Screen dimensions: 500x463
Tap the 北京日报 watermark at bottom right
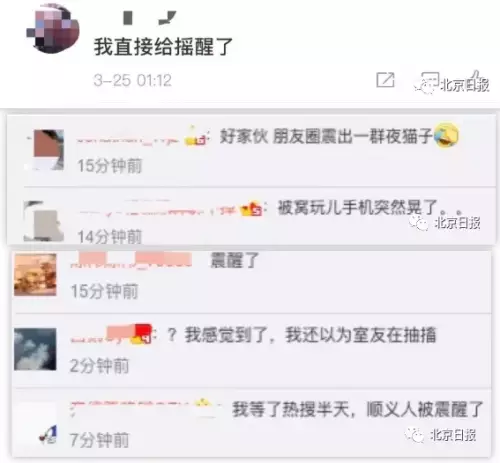(441, 435)
